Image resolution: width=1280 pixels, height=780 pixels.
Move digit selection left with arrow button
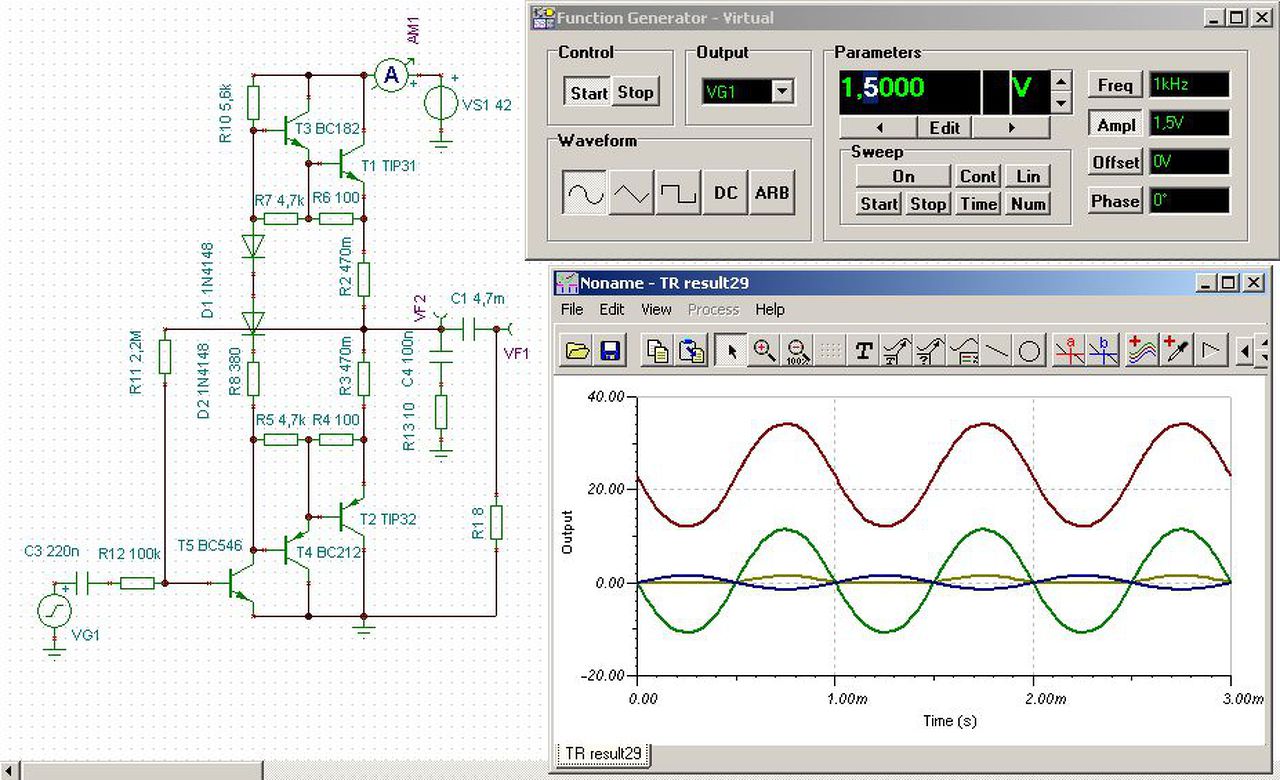point(878,127)
